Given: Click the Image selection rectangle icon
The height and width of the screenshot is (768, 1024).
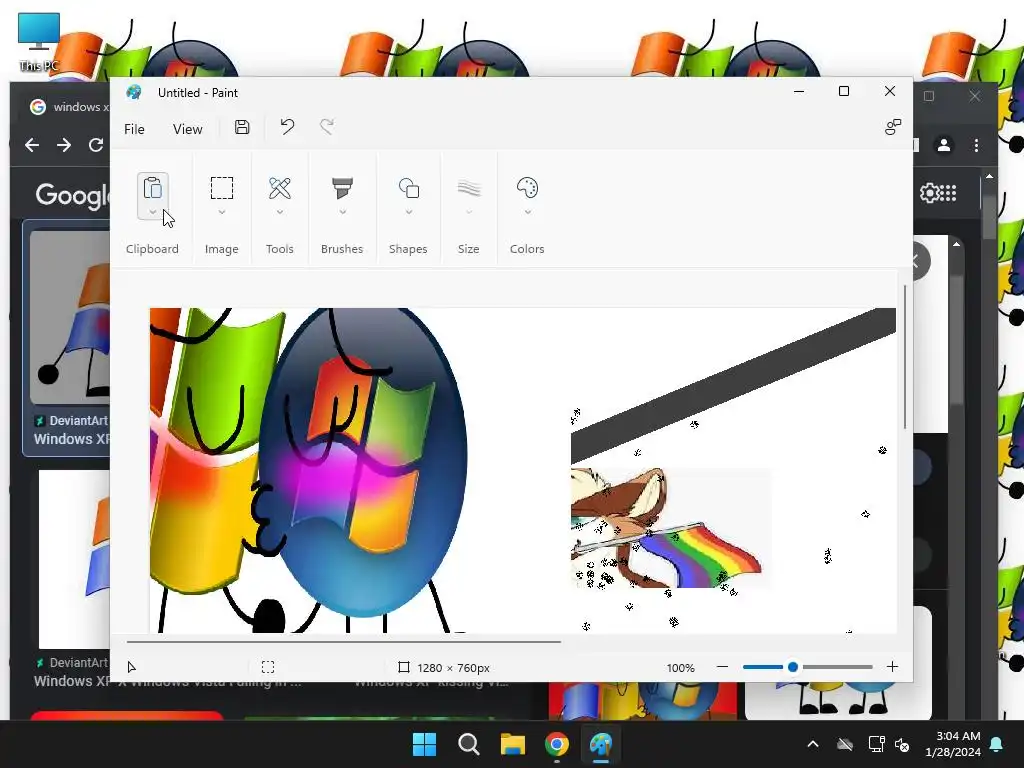Looking at the screenshot, I should [222, 188].
